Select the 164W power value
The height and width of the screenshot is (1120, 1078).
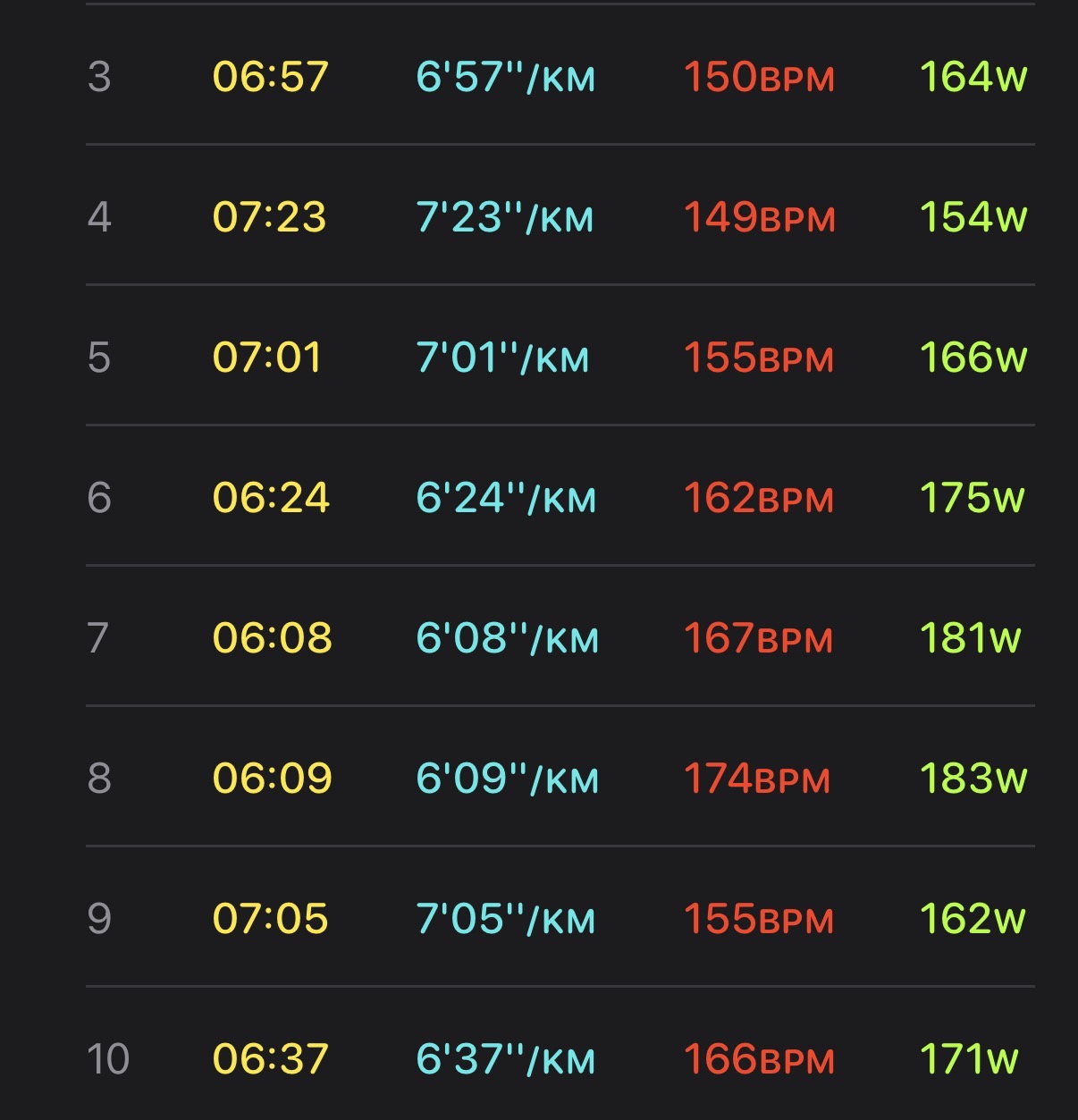point(973,77)
